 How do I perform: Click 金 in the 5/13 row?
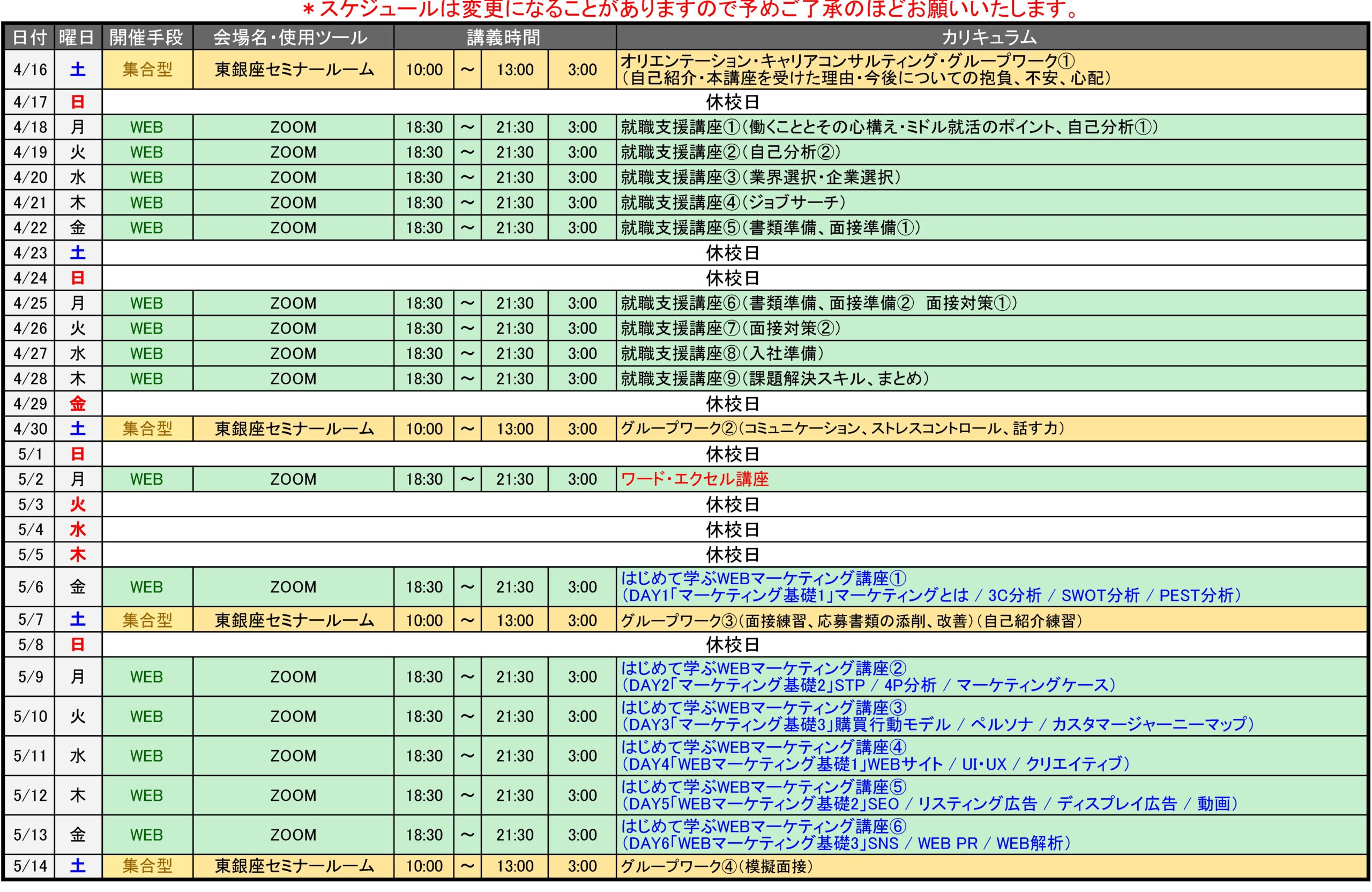coord(78,835)
